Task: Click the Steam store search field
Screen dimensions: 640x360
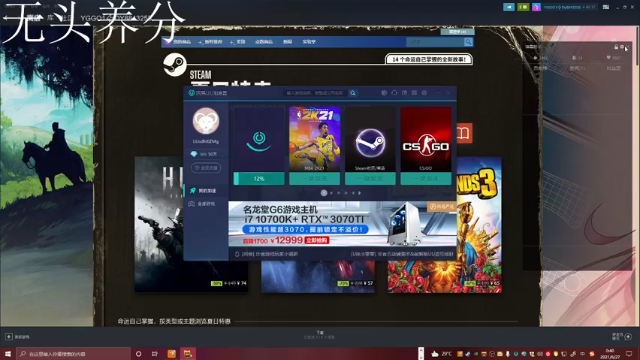Action: click(435, 42)
